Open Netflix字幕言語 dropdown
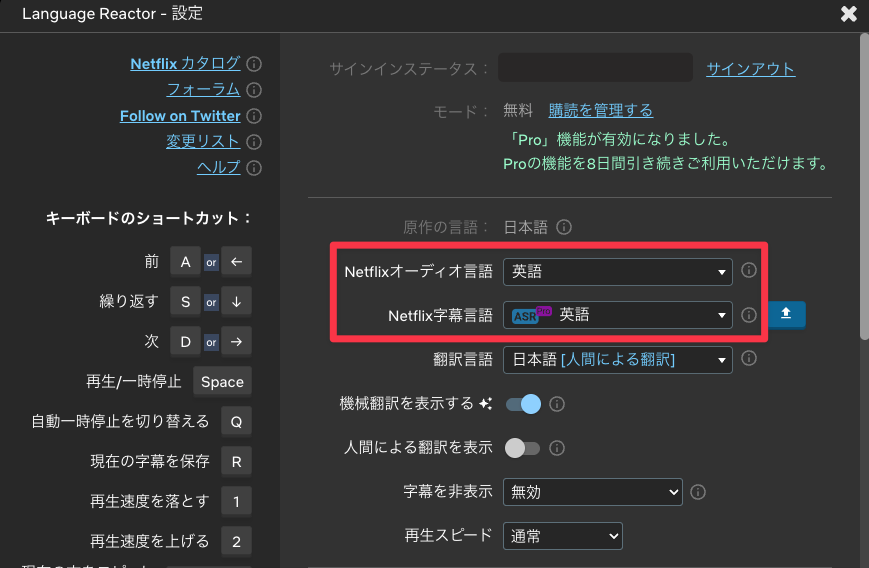This screenshot has width=869, height=568. (x=617, y=315)
